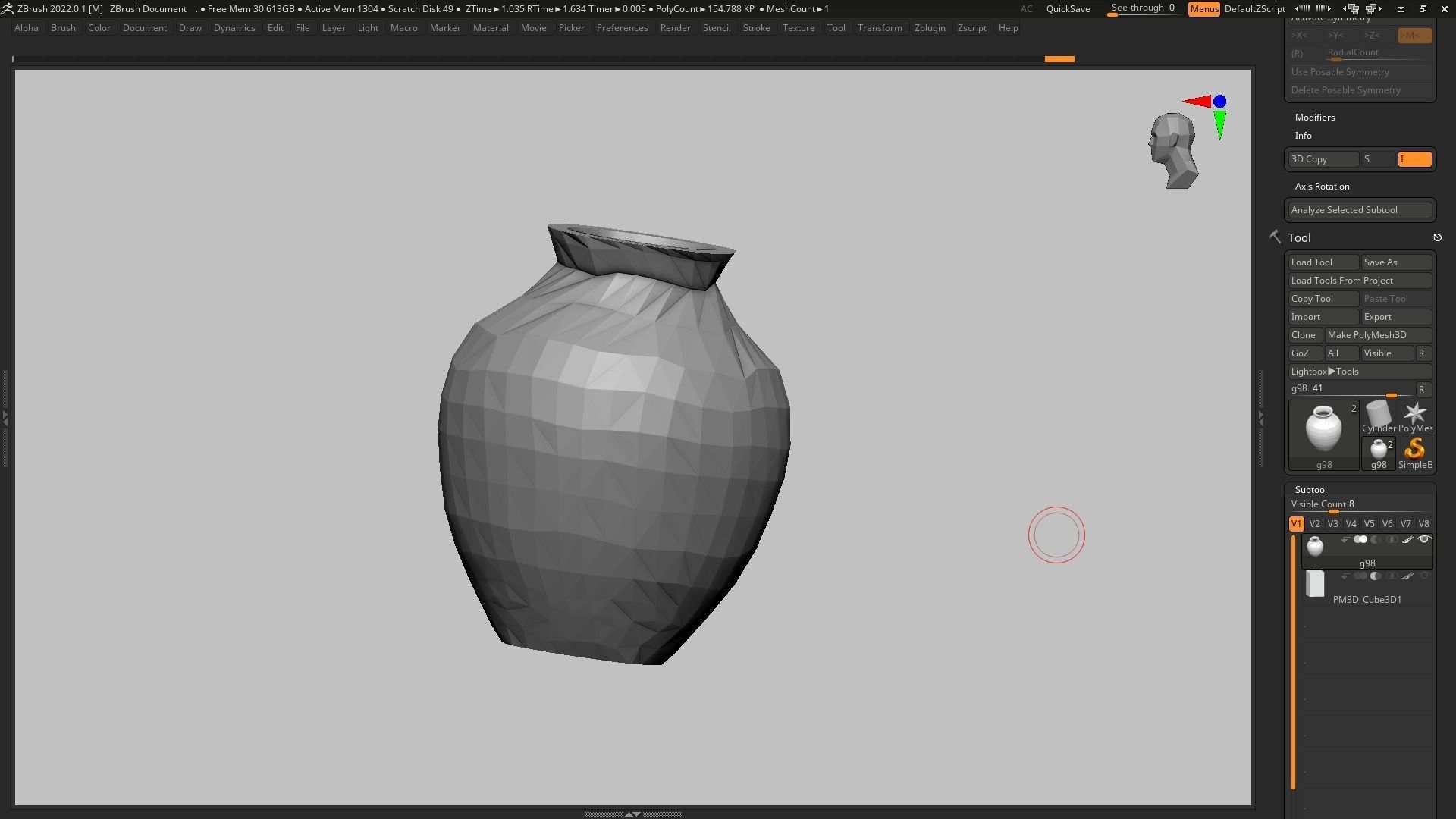Click the GoZ button

[x=1304, y=353]
